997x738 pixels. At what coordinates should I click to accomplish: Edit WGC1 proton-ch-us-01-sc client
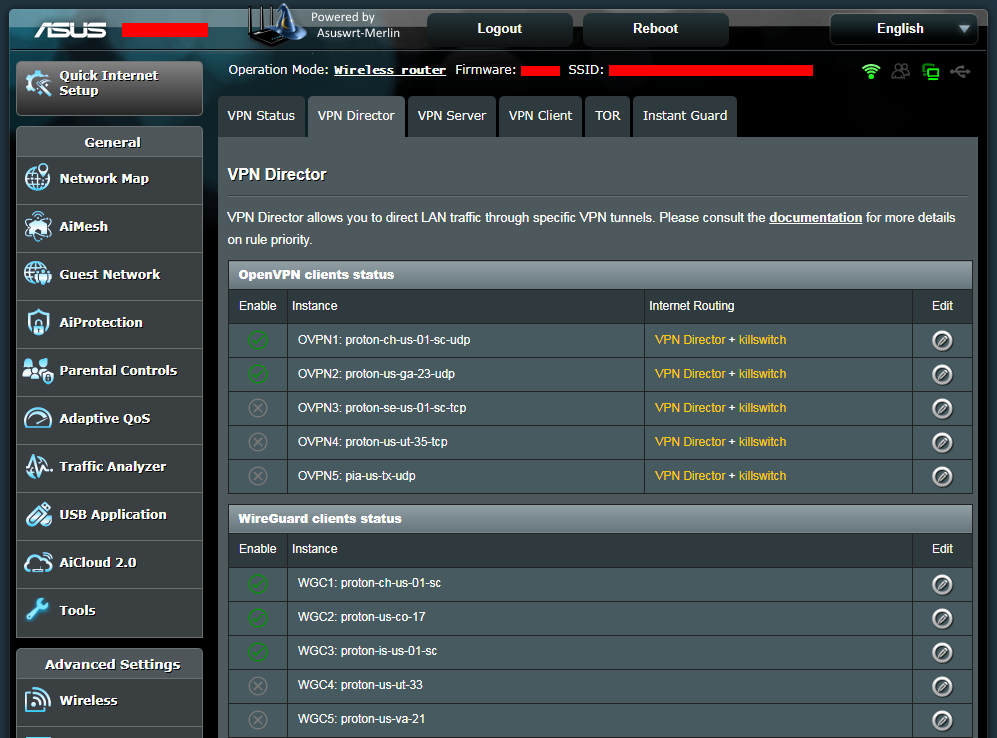pos(942,584)
